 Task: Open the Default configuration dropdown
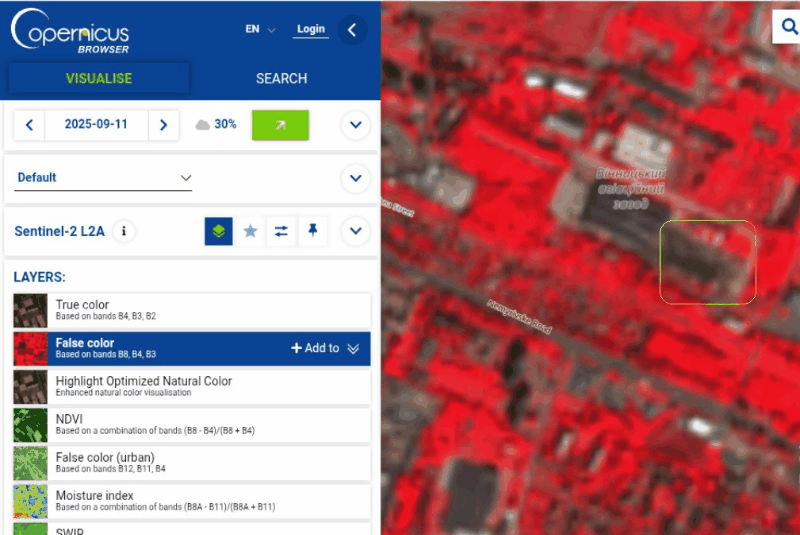[104, 178]
